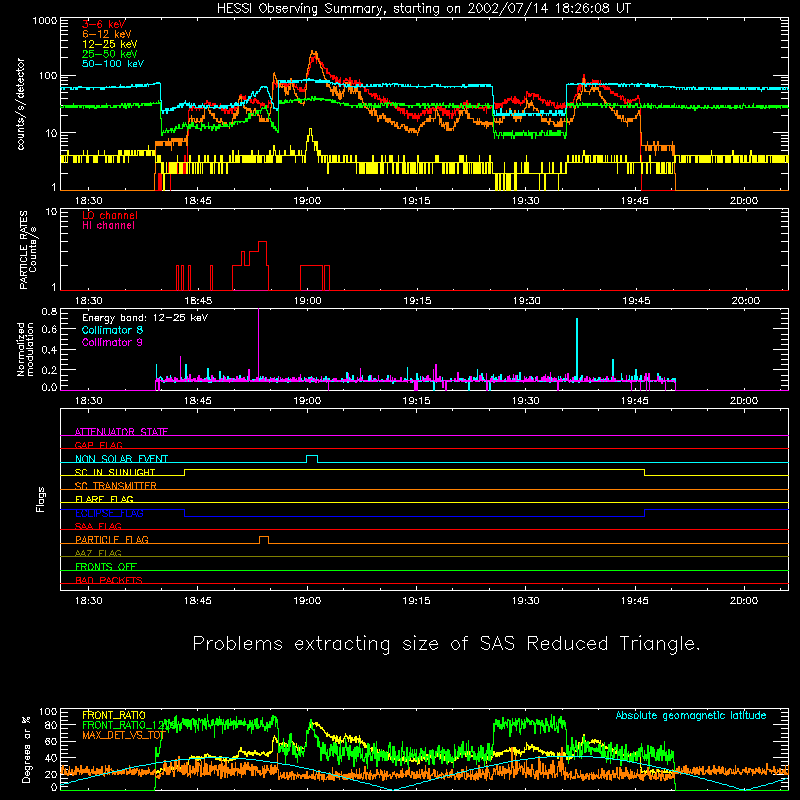This screenshot has height=800, width=800.
Task: Click the GAP_FLAG label
Action: 98,445
